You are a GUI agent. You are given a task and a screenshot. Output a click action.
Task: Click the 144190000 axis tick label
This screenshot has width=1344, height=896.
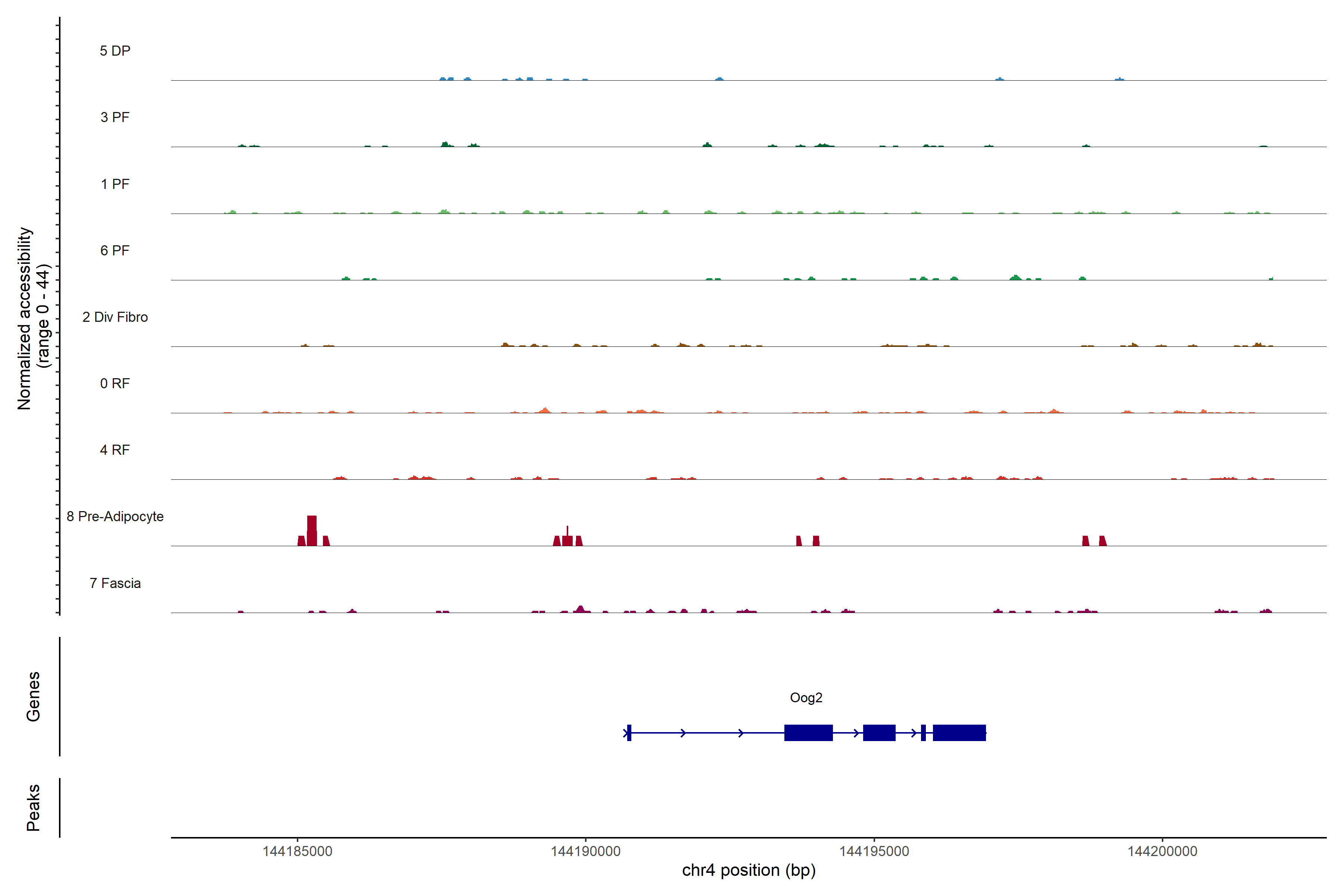585,851
